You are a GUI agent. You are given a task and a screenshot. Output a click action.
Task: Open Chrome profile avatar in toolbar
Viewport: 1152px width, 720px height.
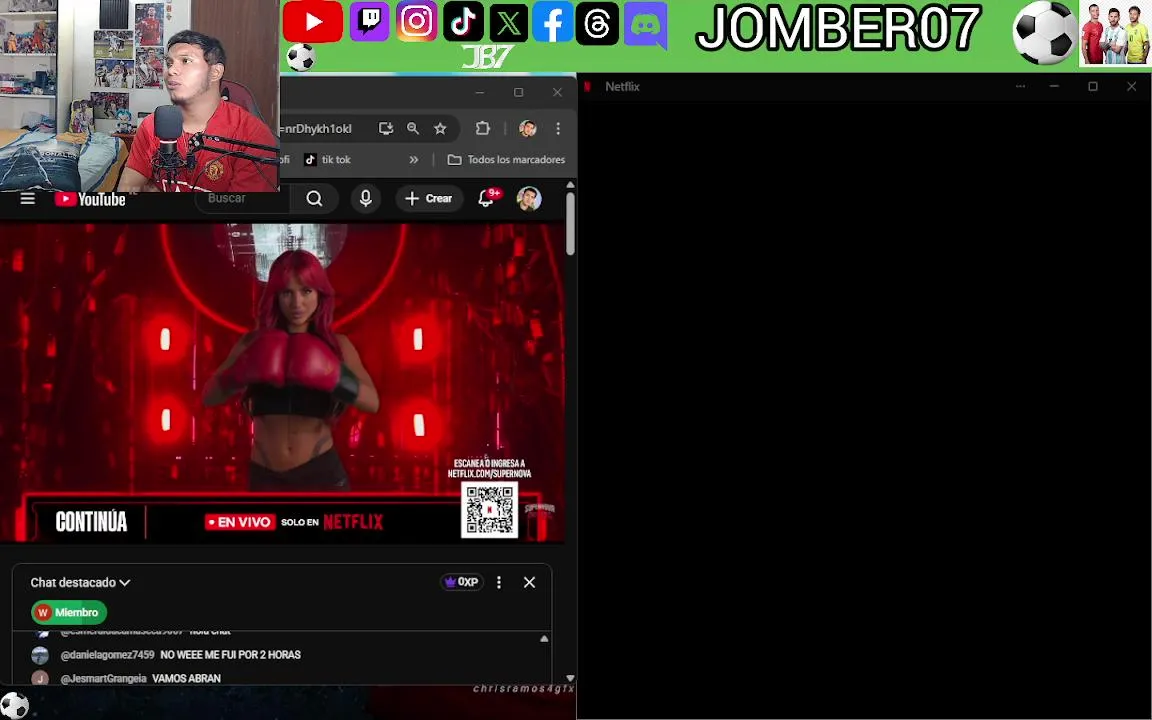point(528,129)
